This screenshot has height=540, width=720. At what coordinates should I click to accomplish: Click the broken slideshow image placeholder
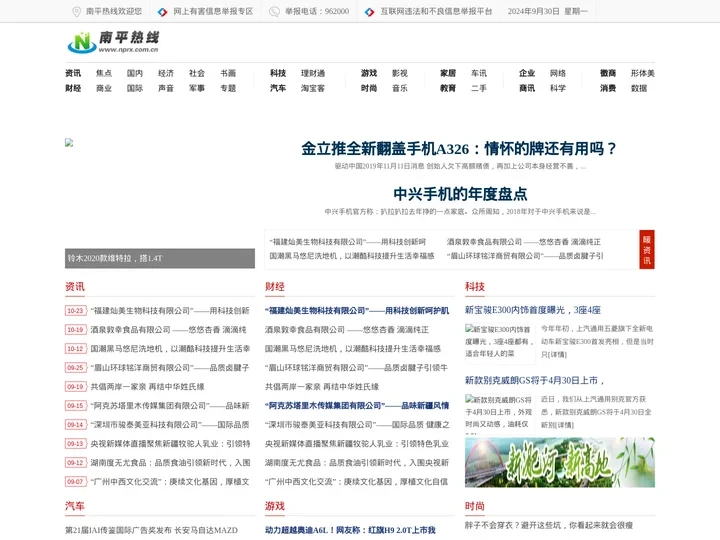pos(69,142)
